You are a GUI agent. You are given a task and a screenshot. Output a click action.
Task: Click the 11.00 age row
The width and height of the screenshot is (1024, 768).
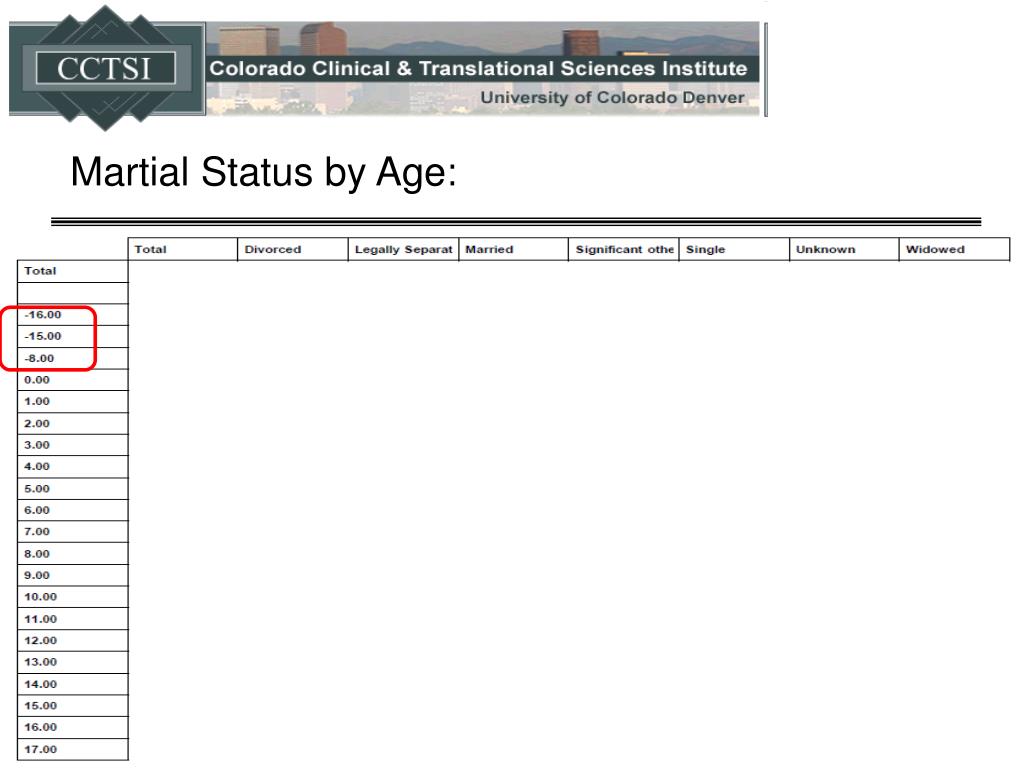pyautogui.click(x=72, y=619)
